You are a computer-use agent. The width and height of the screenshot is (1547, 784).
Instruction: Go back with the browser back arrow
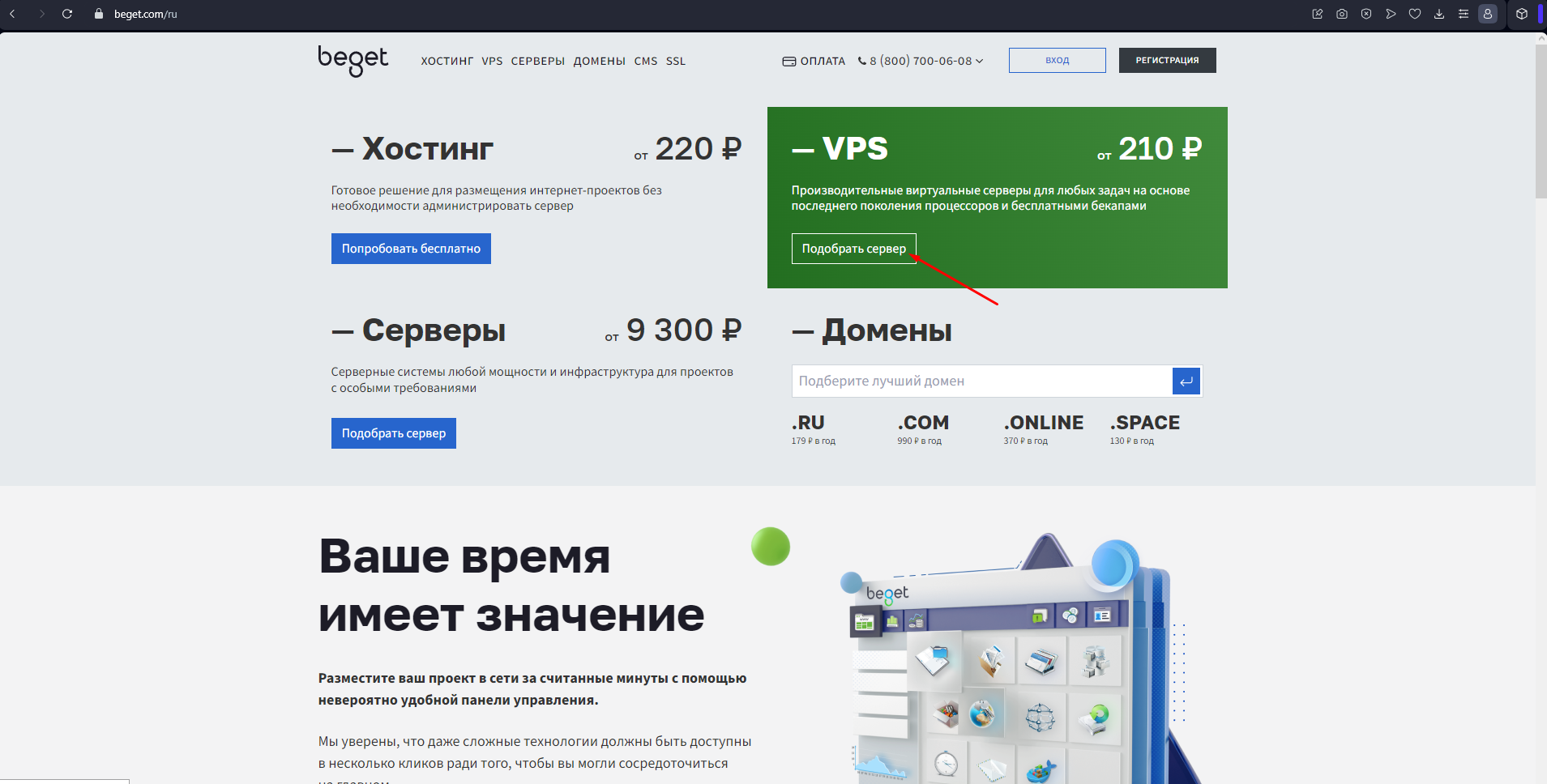(x=12, y=14)
